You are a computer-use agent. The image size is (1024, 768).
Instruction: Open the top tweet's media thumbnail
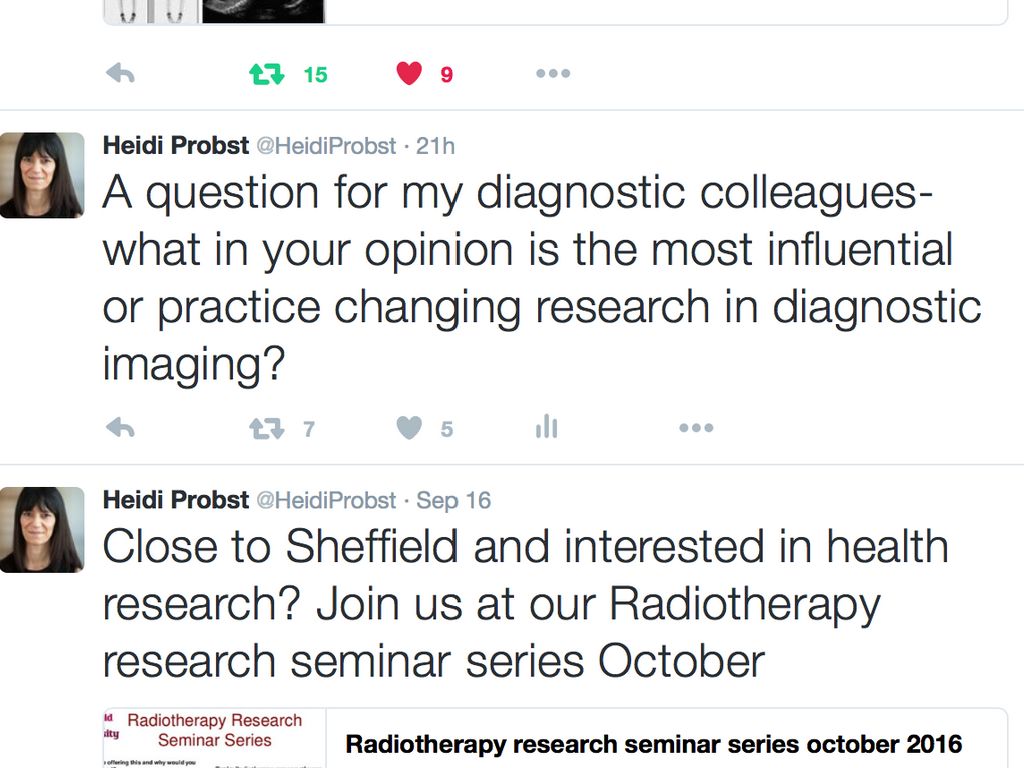(x=214, y=11)
